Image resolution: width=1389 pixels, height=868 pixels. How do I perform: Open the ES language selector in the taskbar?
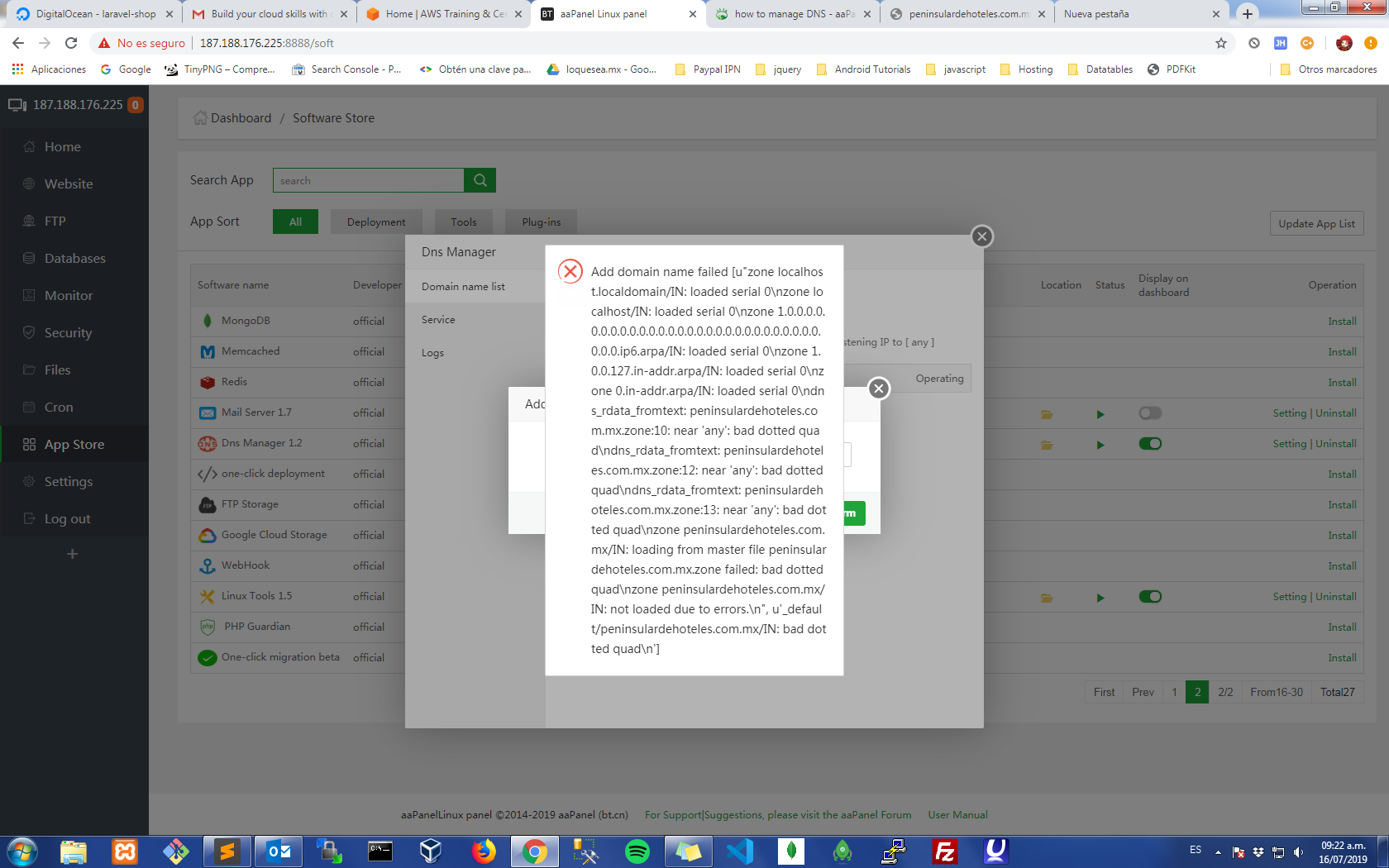1195,851
